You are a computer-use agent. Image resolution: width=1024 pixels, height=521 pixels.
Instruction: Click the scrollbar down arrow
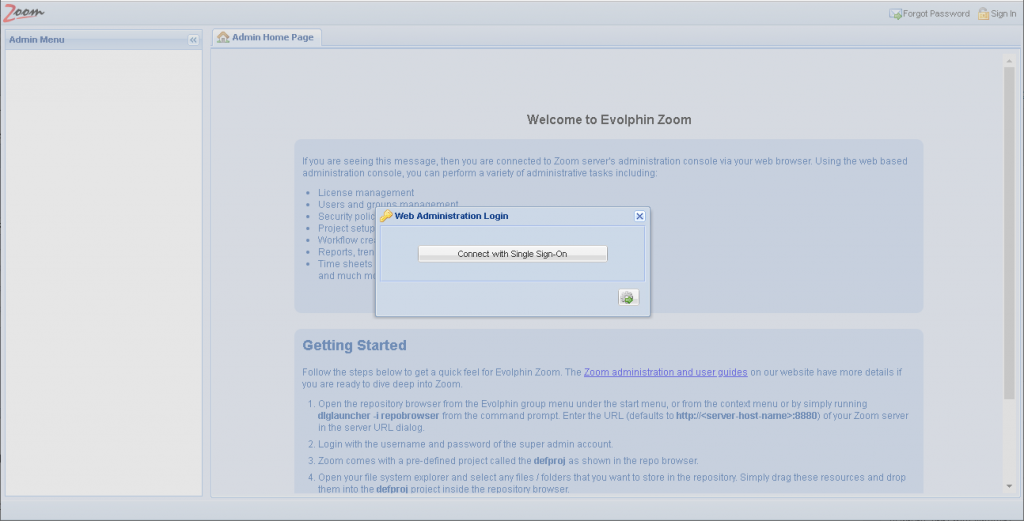coord(1009,486)
